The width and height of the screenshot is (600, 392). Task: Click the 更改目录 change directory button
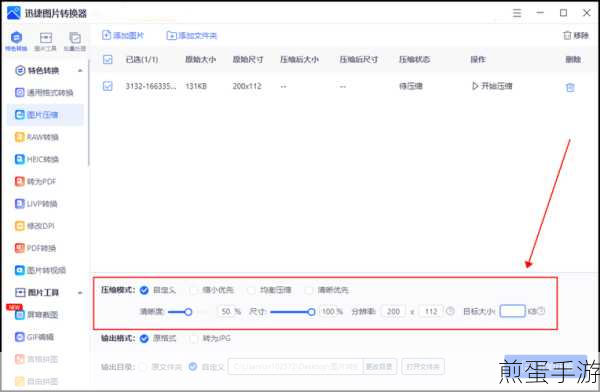click(379, 367)
